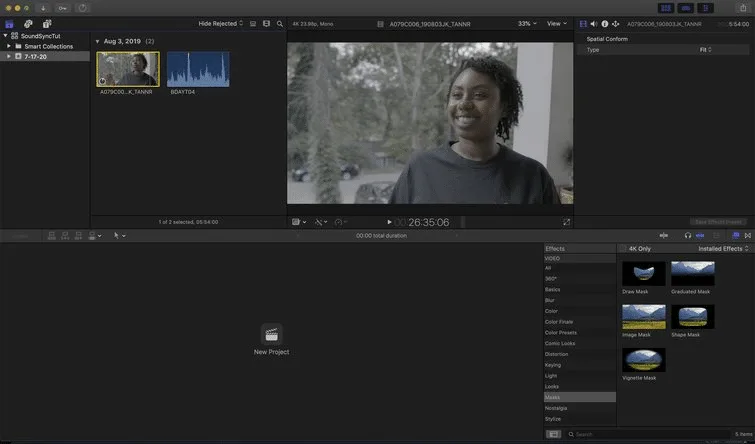This screenshot has height=444, width=755.
Task: Open the Audio inspector speaker icon
Action: [594, 24]
